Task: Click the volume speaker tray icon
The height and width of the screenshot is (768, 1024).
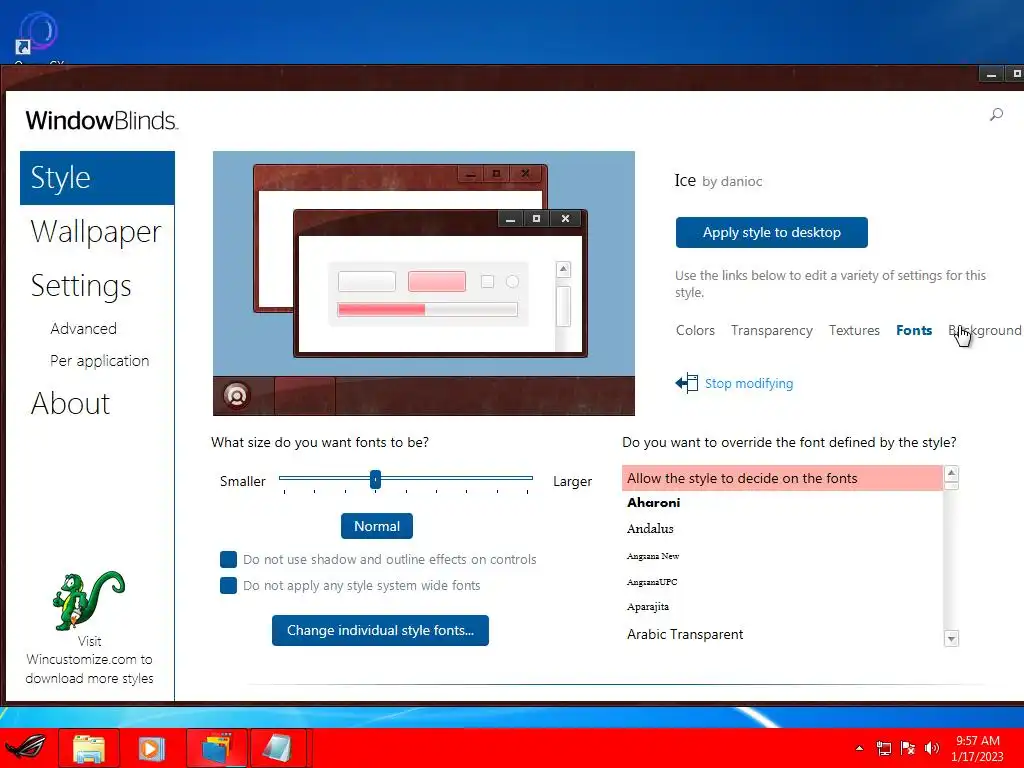Action: click(x=931, y=748)
